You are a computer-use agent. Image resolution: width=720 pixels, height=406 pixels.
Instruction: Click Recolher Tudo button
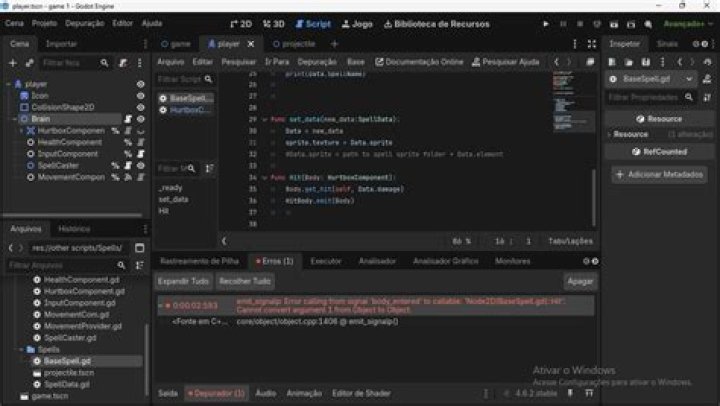point(245,281)
